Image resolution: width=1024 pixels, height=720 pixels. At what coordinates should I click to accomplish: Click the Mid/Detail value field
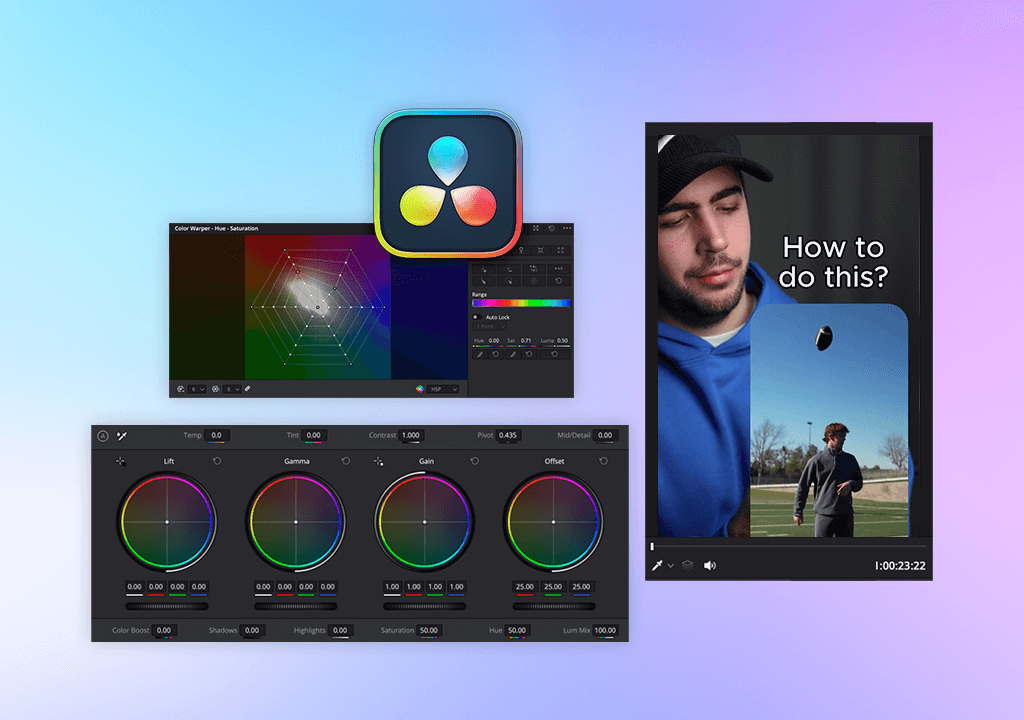pyautogui.click(x=605, y=435)
